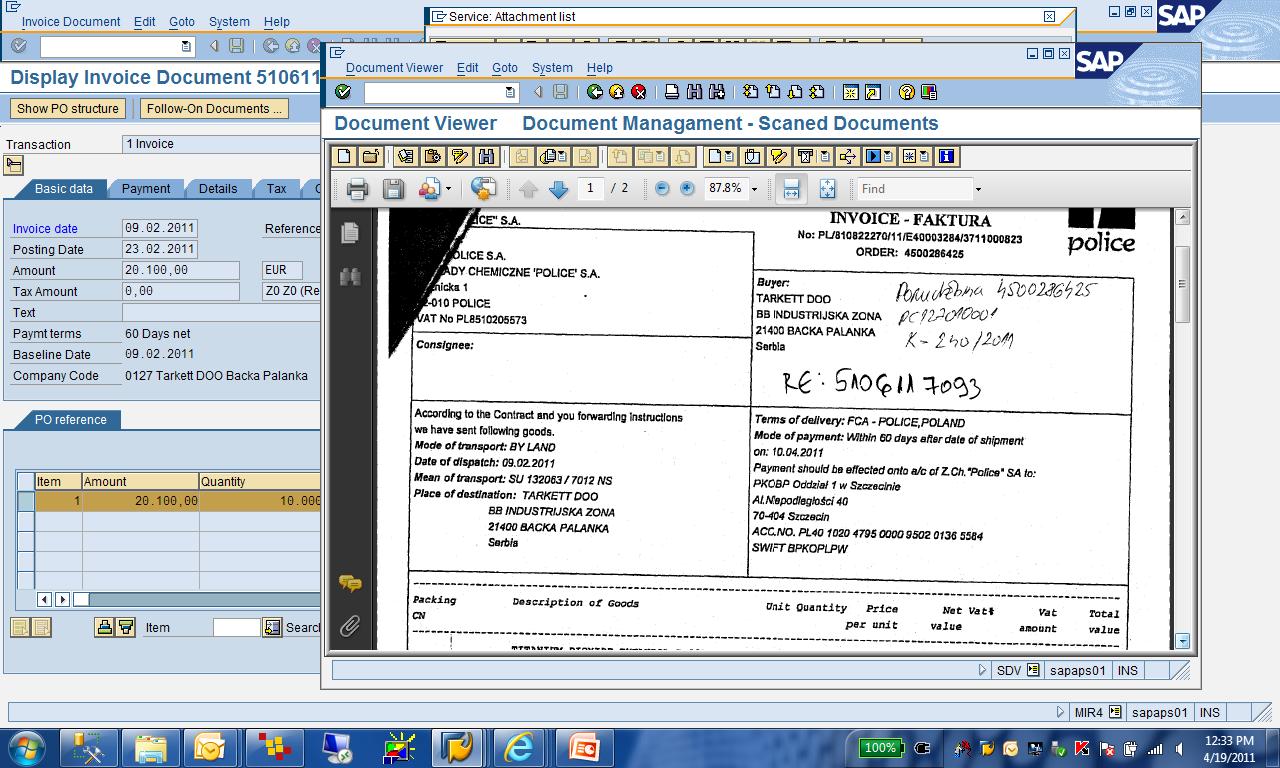This screenshot has width=1280, height=768.
Task: Click the Customize Local Layout icon in Document Viewer
Action: (x=929, y=92)
